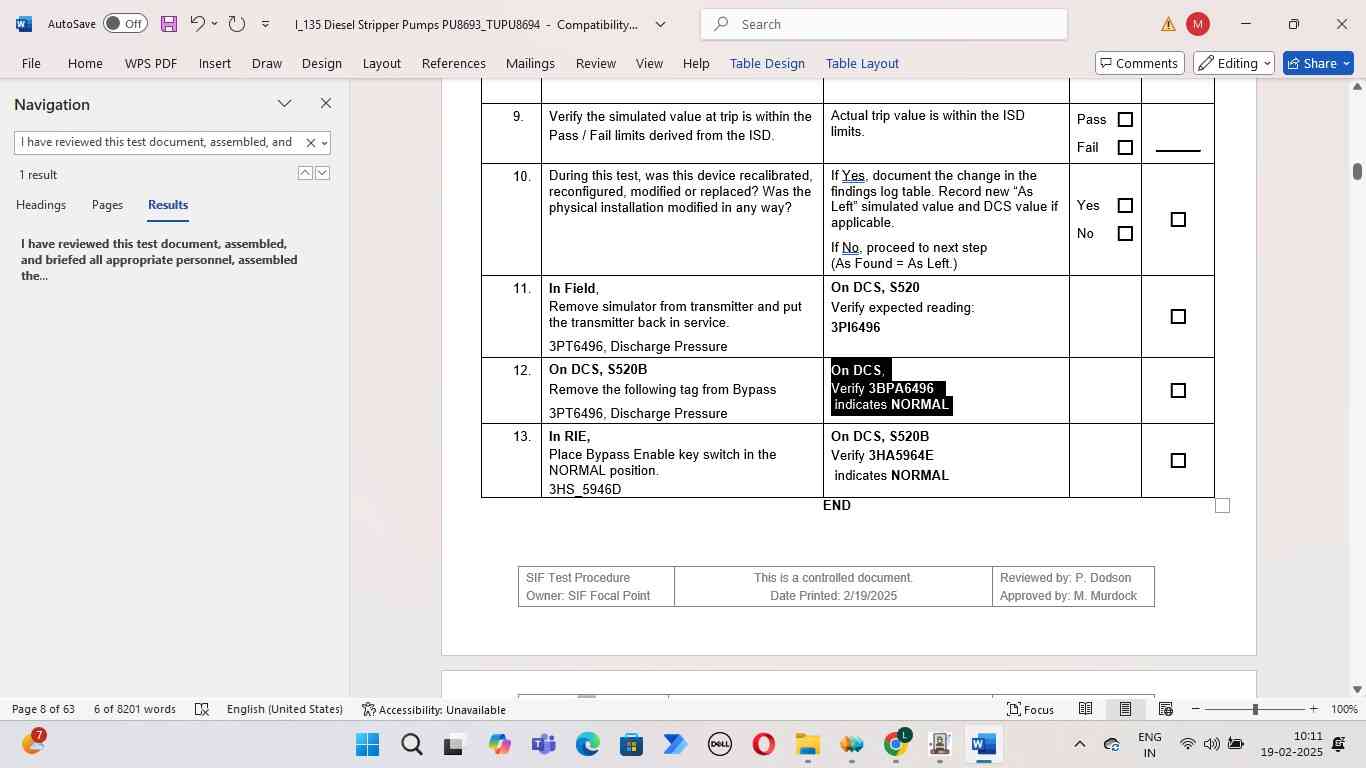Image resolution: width=1366 pixels, height=768 pixels.
Task: Click the word count in status bar
Action: pyautogui.click(x=135, y=709)
